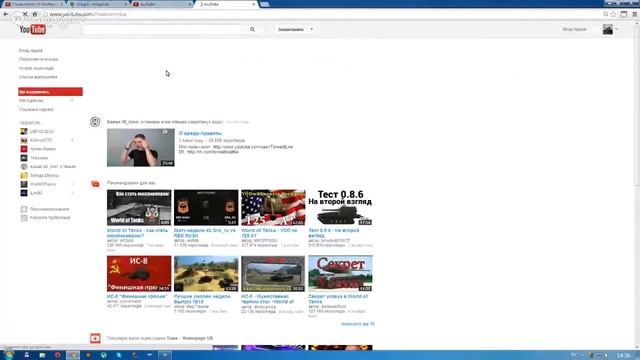
Task: Bookmark this page with the star icon
Action: pyautogui.click(x=613, y=14)
